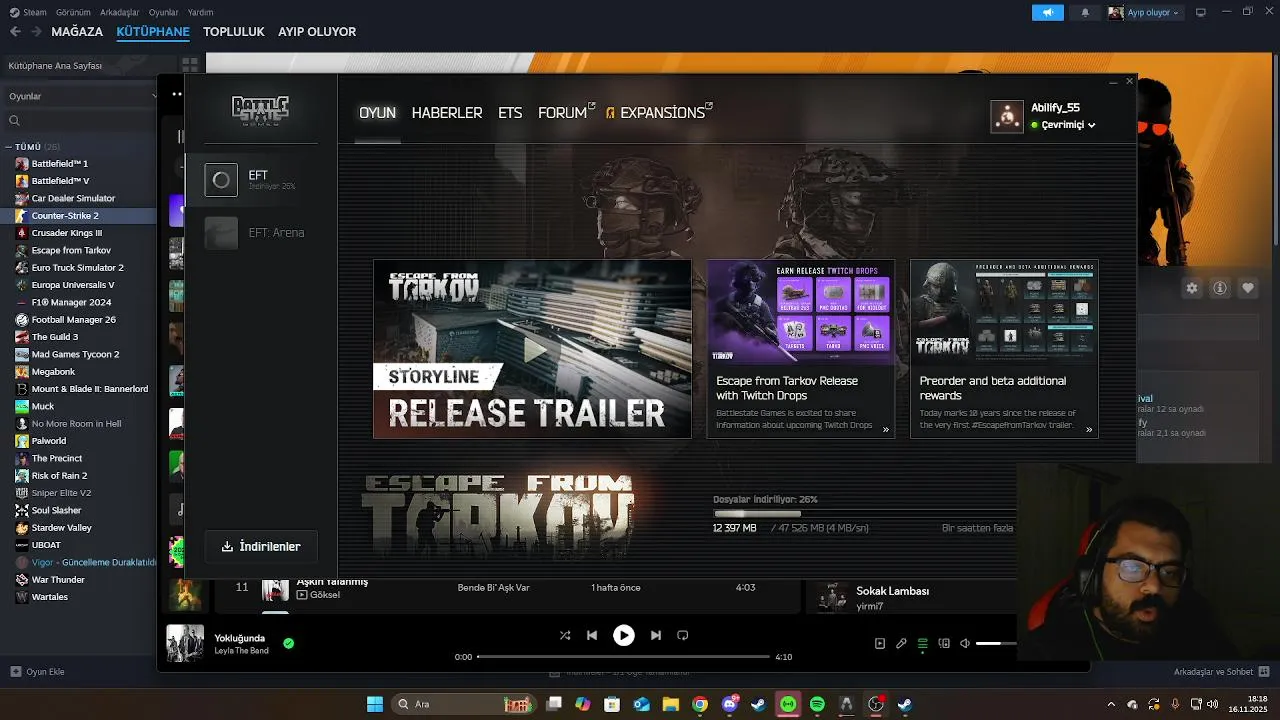Open Spotify now playing view icon
Screen dimensions: 1280x720
pyautogui.click(x=880, y=644)
